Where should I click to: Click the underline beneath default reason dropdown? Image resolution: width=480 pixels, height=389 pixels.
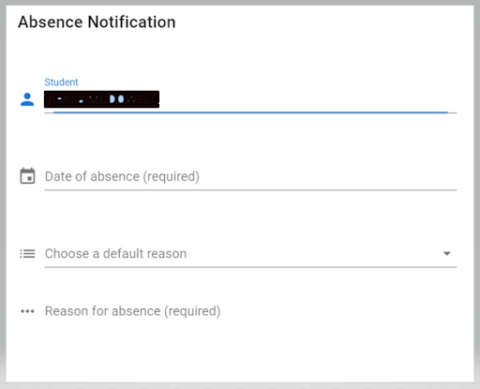[251, 267]
